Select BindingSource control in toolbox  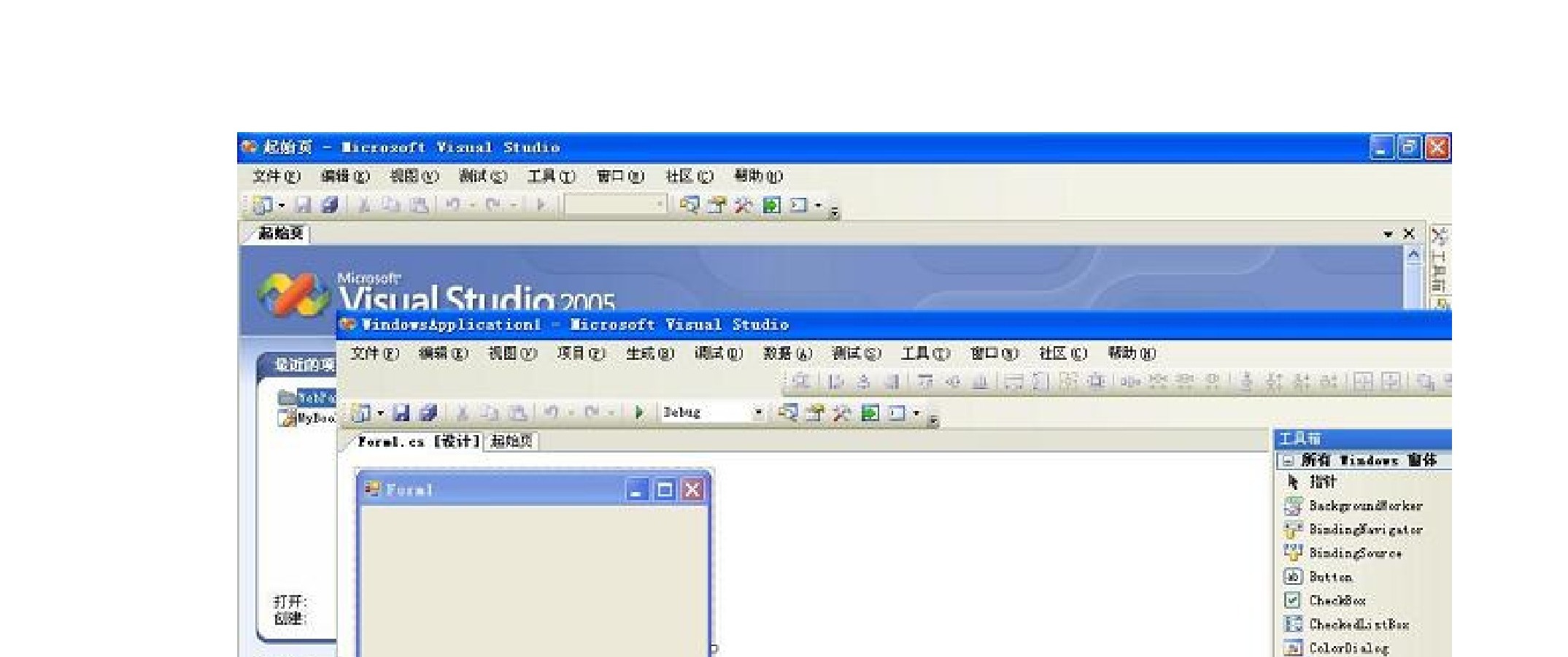pos(1345,553)
